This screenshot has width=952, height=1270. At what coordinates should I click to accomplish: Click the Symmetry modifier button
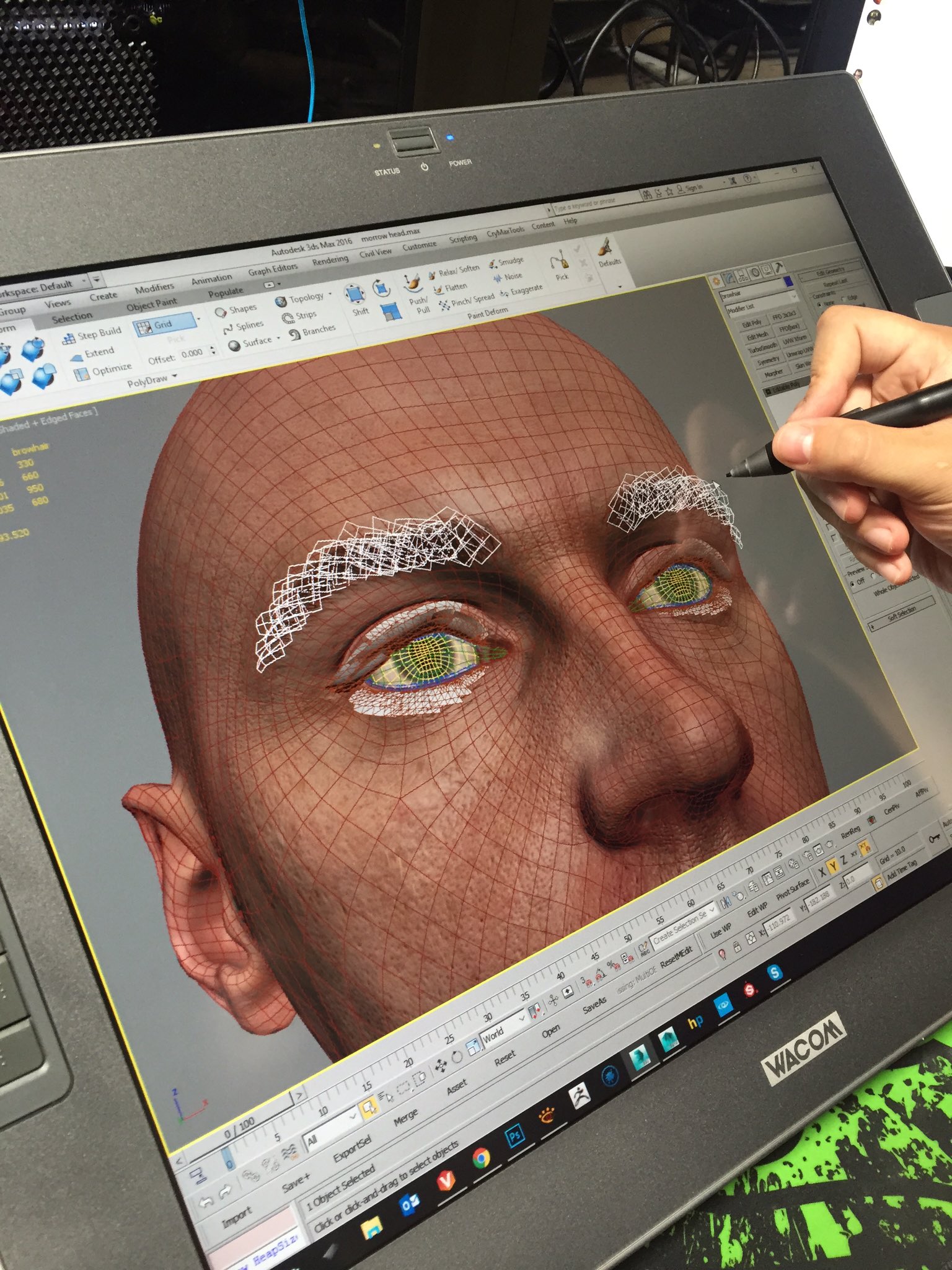(769, 360)
